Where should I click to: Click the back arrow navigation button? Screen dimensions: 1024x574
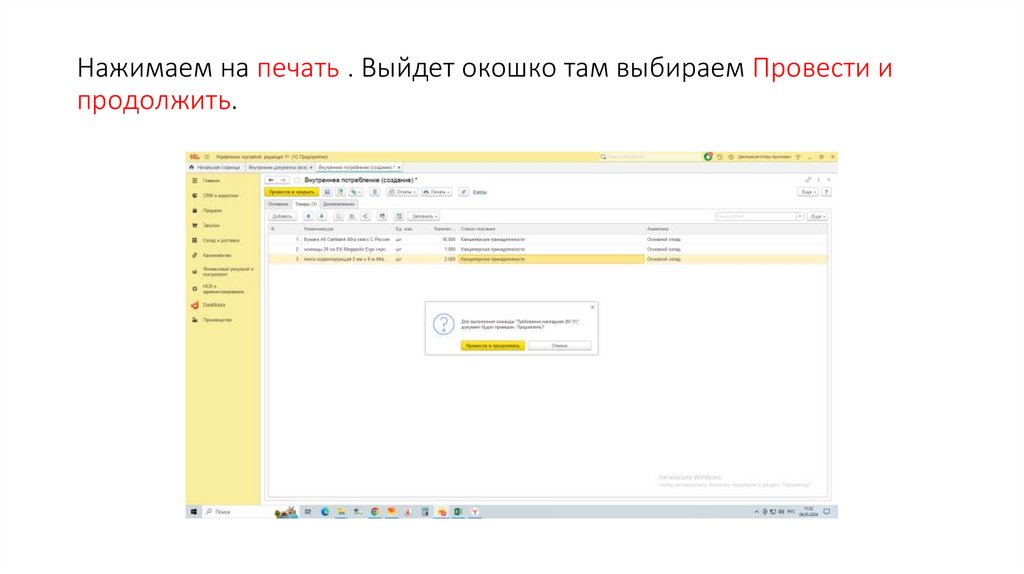pyautogui.click(x=271, y=180)
